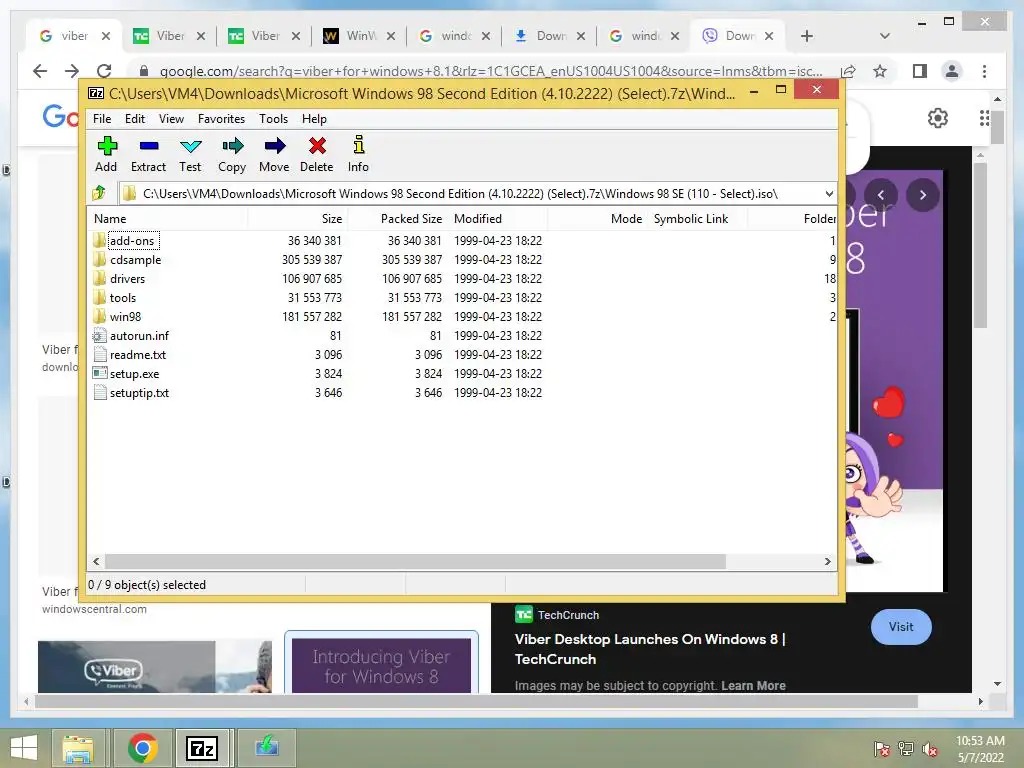Open File Explorer from taskbar
Viewport: 1024px width, 768px height.
(78, 748)
